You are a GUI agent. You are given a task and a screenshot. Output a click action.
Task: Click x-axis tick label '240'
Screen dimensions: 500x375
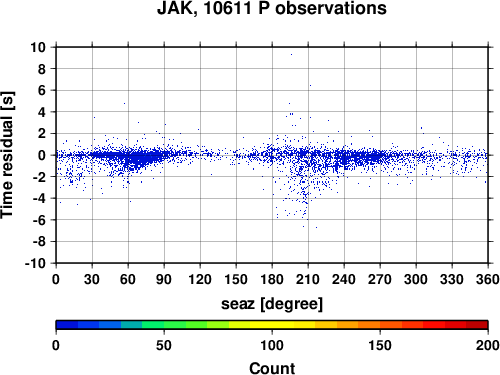pyautogui.click(x=344, y=279)
